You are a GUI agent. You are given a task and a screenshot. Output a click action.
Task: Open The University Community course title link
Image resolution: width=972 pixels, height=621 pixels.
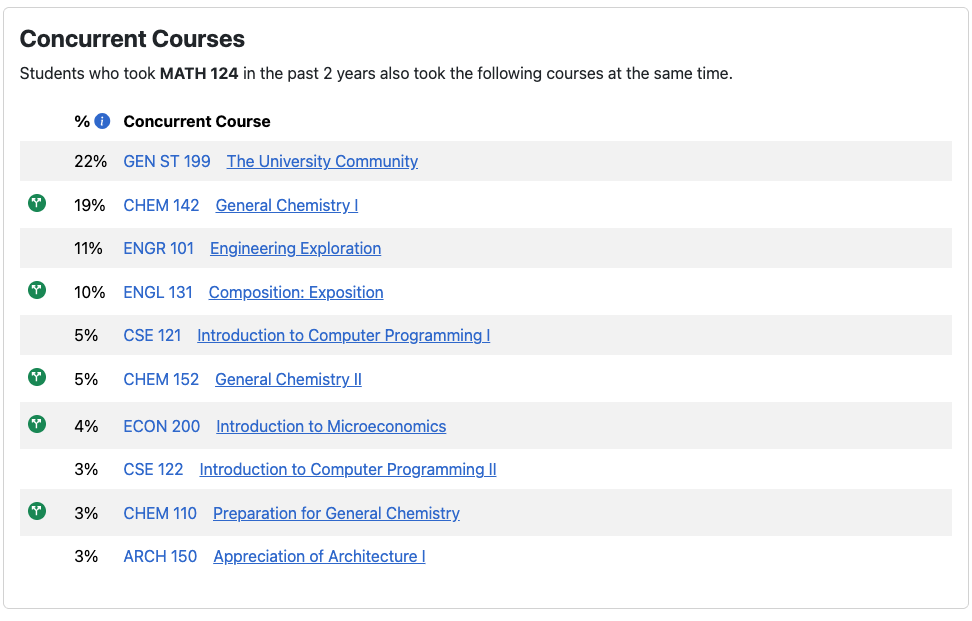[x=321, y=161]
